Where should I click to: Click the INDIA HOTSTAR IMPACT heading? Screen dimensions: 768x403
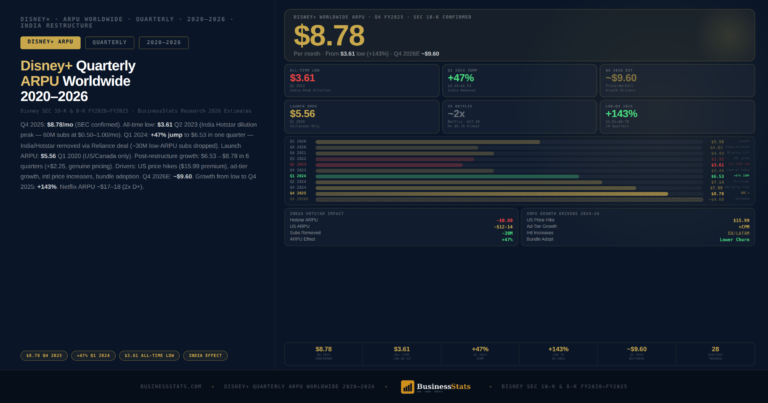[x=317, y=213]
